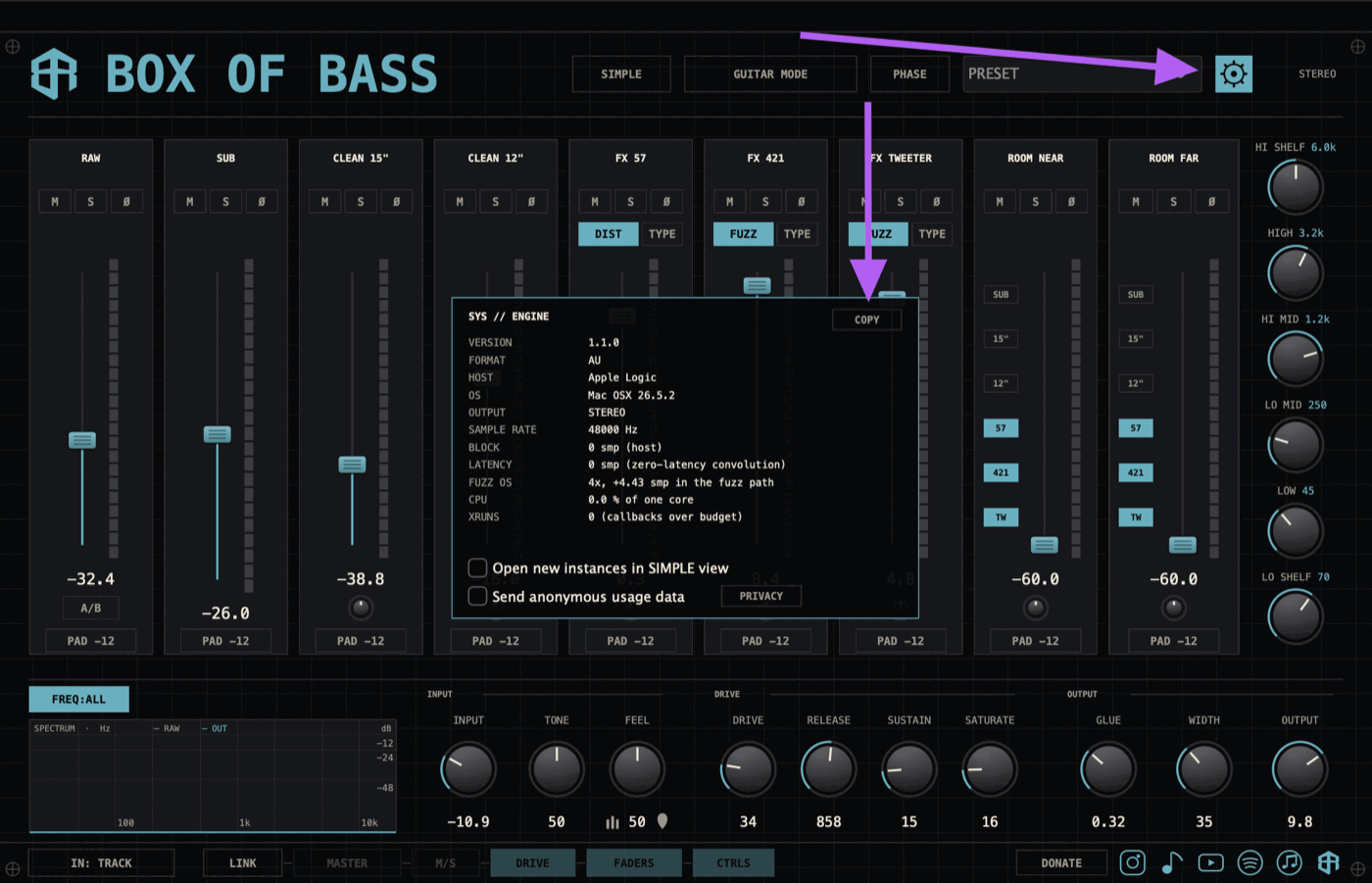Change PAD -12 on ROOM FAR channel
The image size is (1372, 883).
(1173, 641)
